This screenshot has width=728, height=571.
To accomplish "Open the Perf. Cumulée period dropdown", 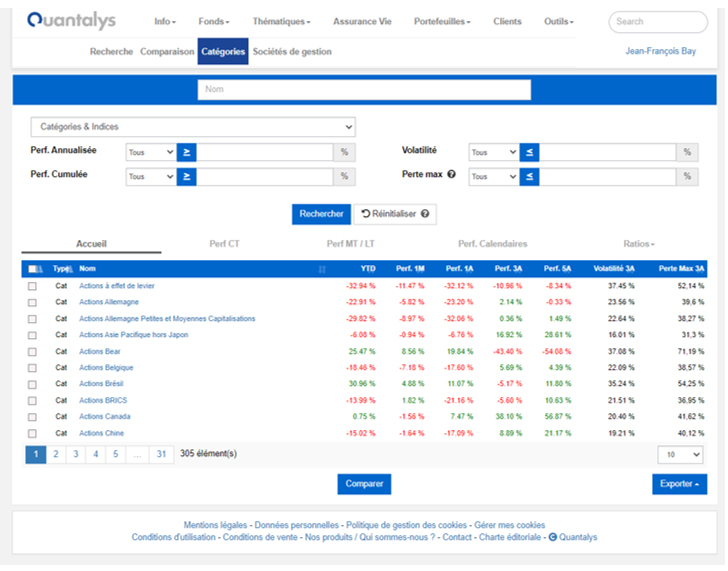I will coord(150,176).
